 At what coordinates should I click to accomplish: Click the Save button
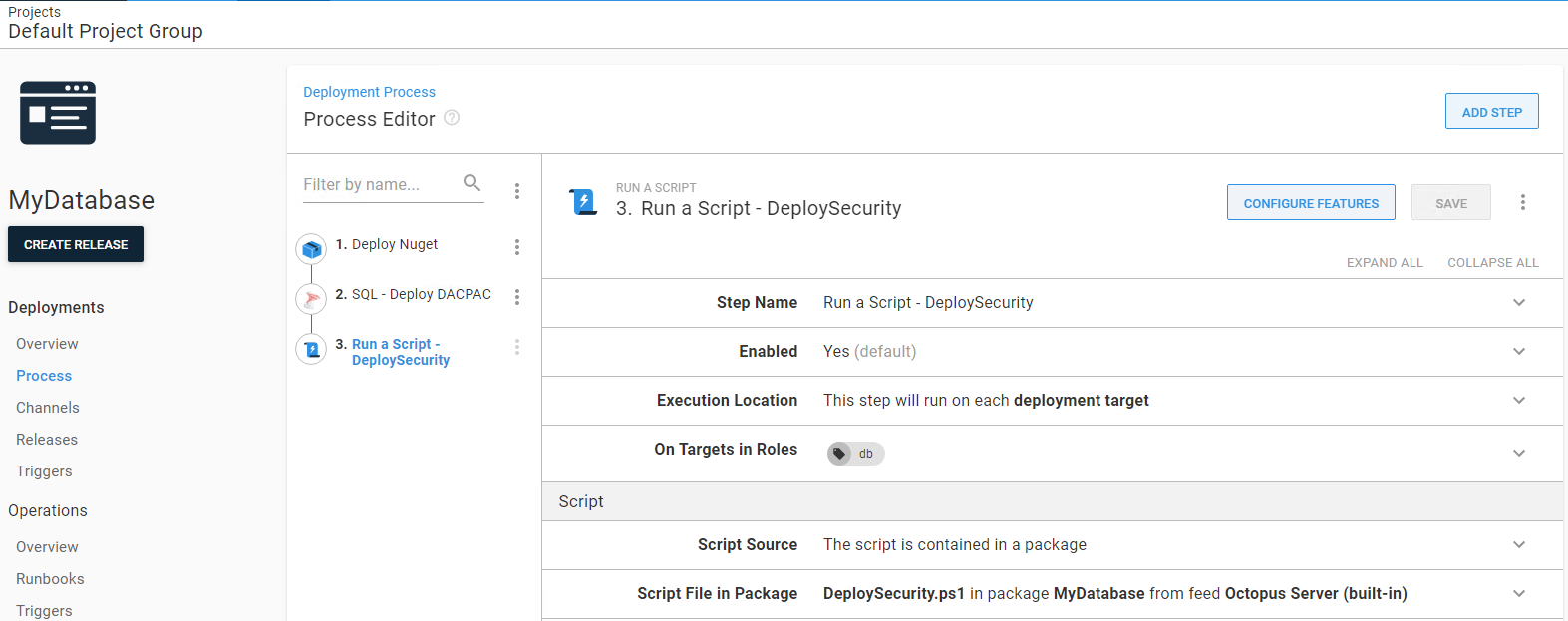pos(1451,202)
